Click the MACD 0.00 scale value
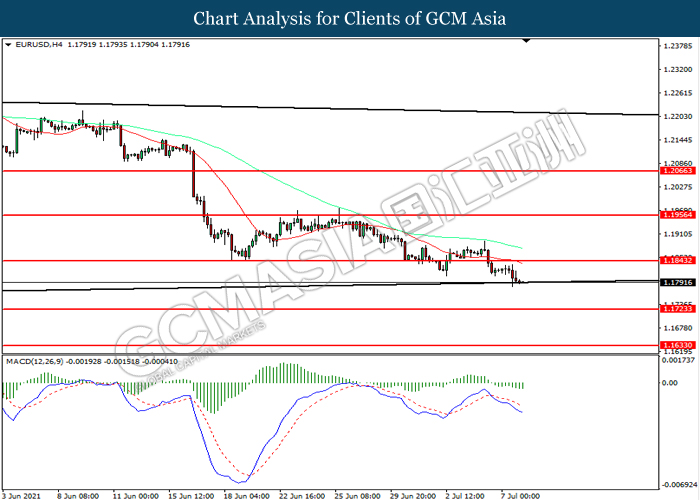This screenshot has height=500, width=700. [x=670, y=383]
